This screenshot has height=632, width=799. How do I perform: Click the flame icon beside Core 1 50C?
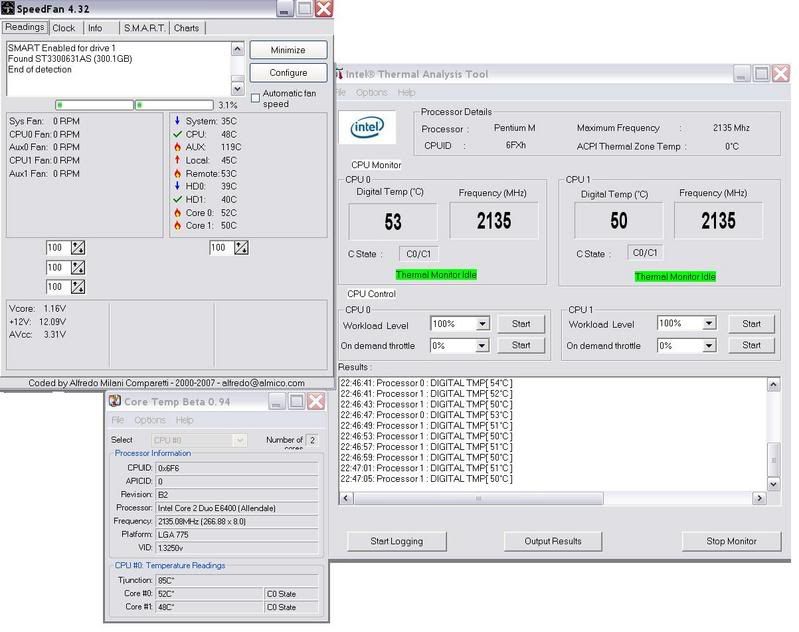pos(177,225)
